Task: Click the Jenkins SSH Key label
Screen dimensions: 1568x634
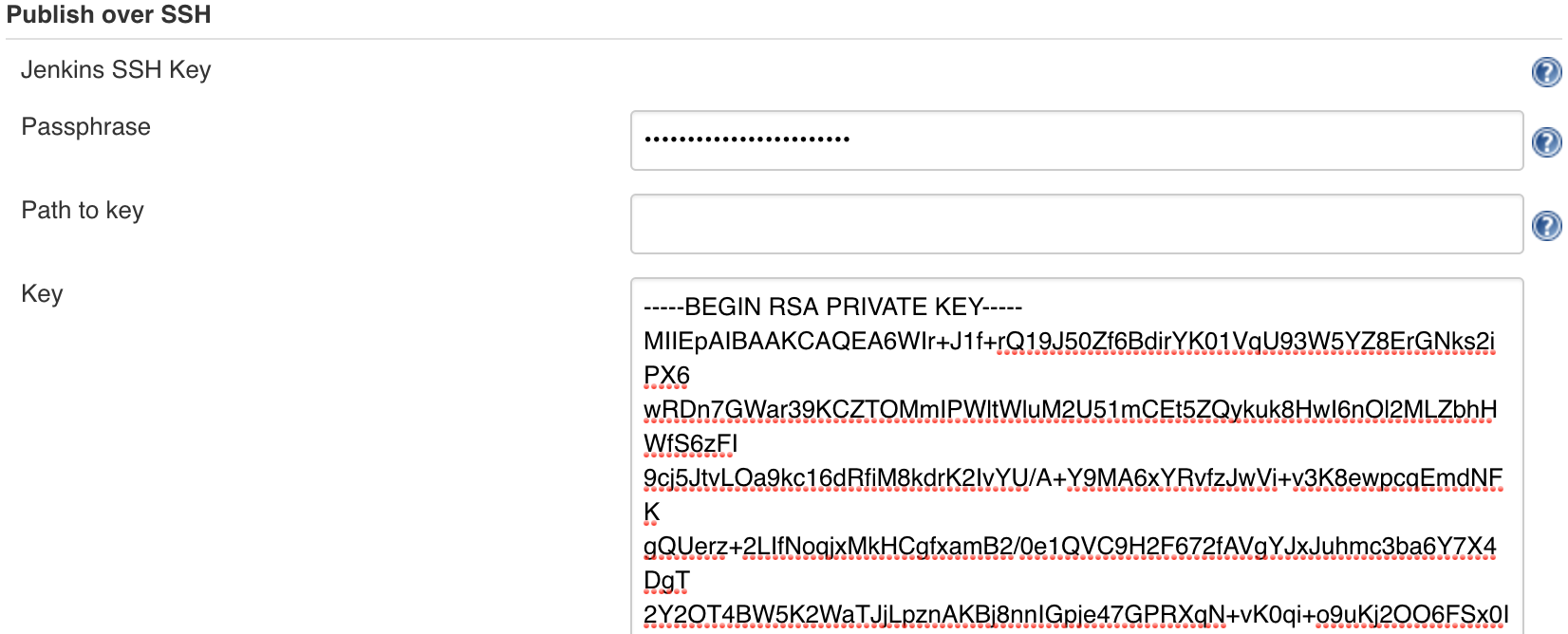Action: click(x=116, y=70)
